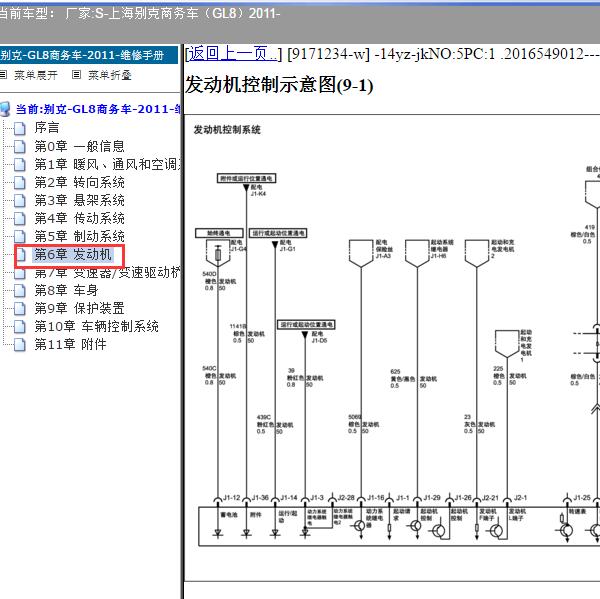Open 第8章 车身
The image size is (600, 599).
[66, 290]
